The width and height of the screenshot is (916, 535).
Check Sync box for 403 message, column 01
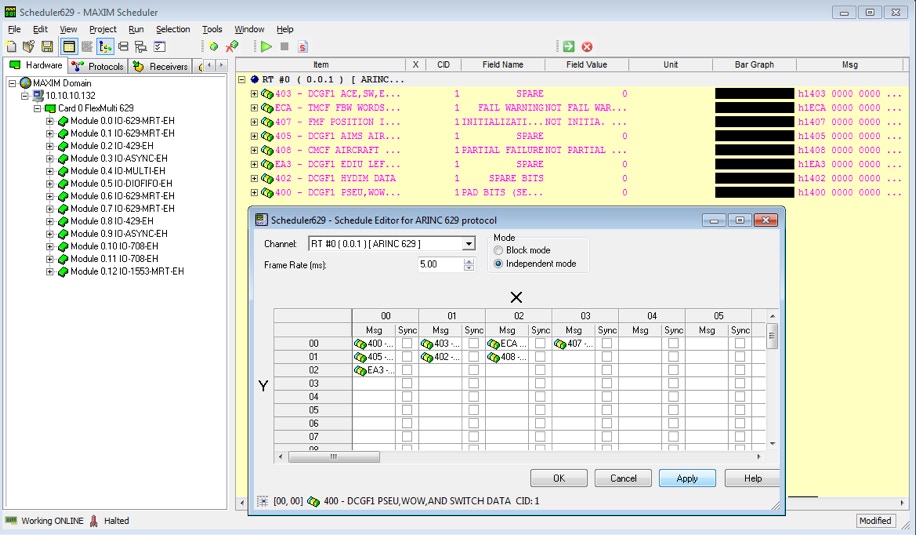(474, 343)
